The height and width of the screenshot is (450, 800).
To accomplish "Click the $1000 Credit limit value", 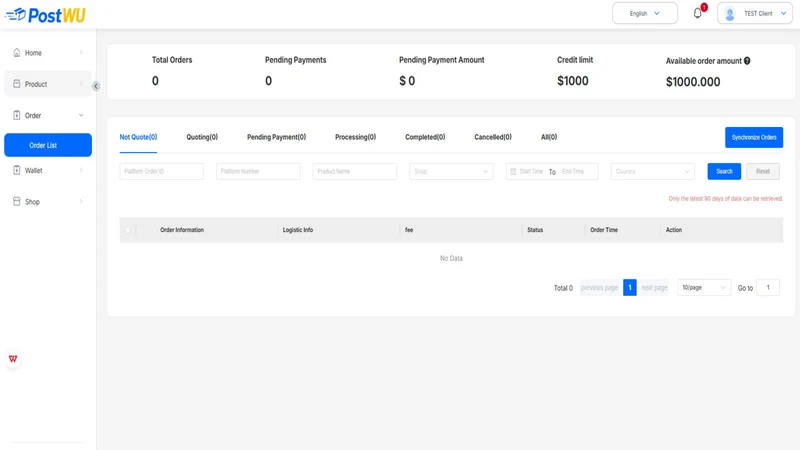I will tap(572, 81).
